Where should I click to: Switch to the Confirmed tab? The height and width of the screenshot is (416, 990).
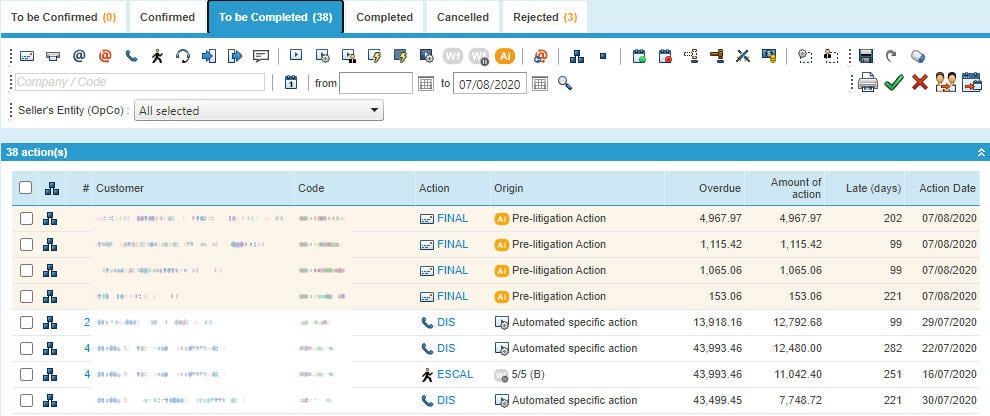tap(167, 17)
